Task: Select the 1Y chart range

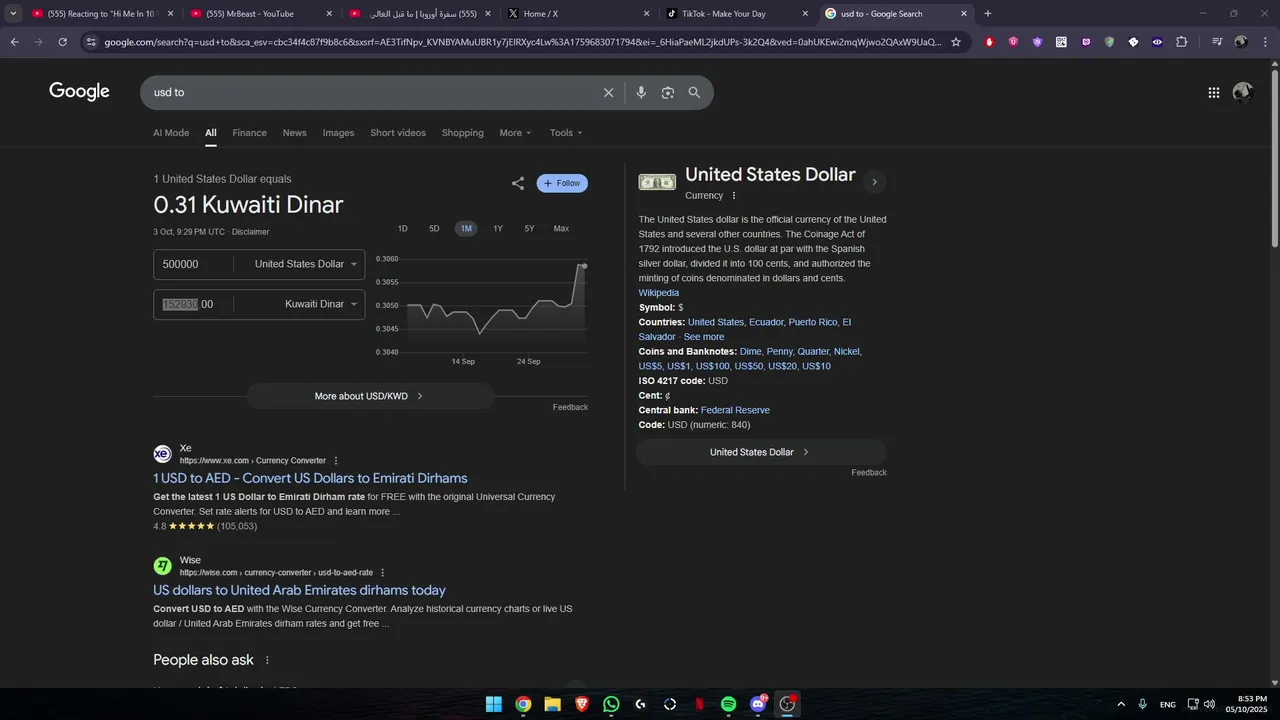Action: 498,229
